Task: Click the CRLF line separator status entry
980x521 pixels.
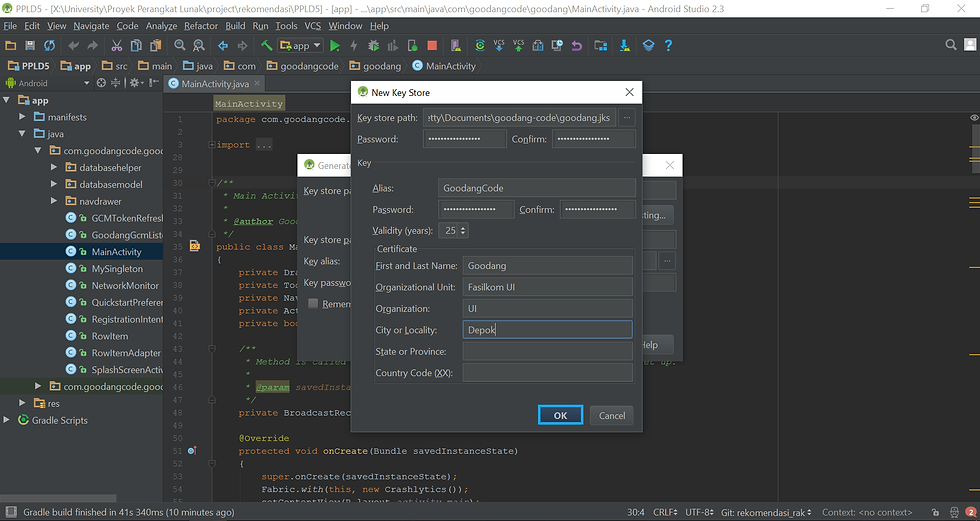Action: 665,512
